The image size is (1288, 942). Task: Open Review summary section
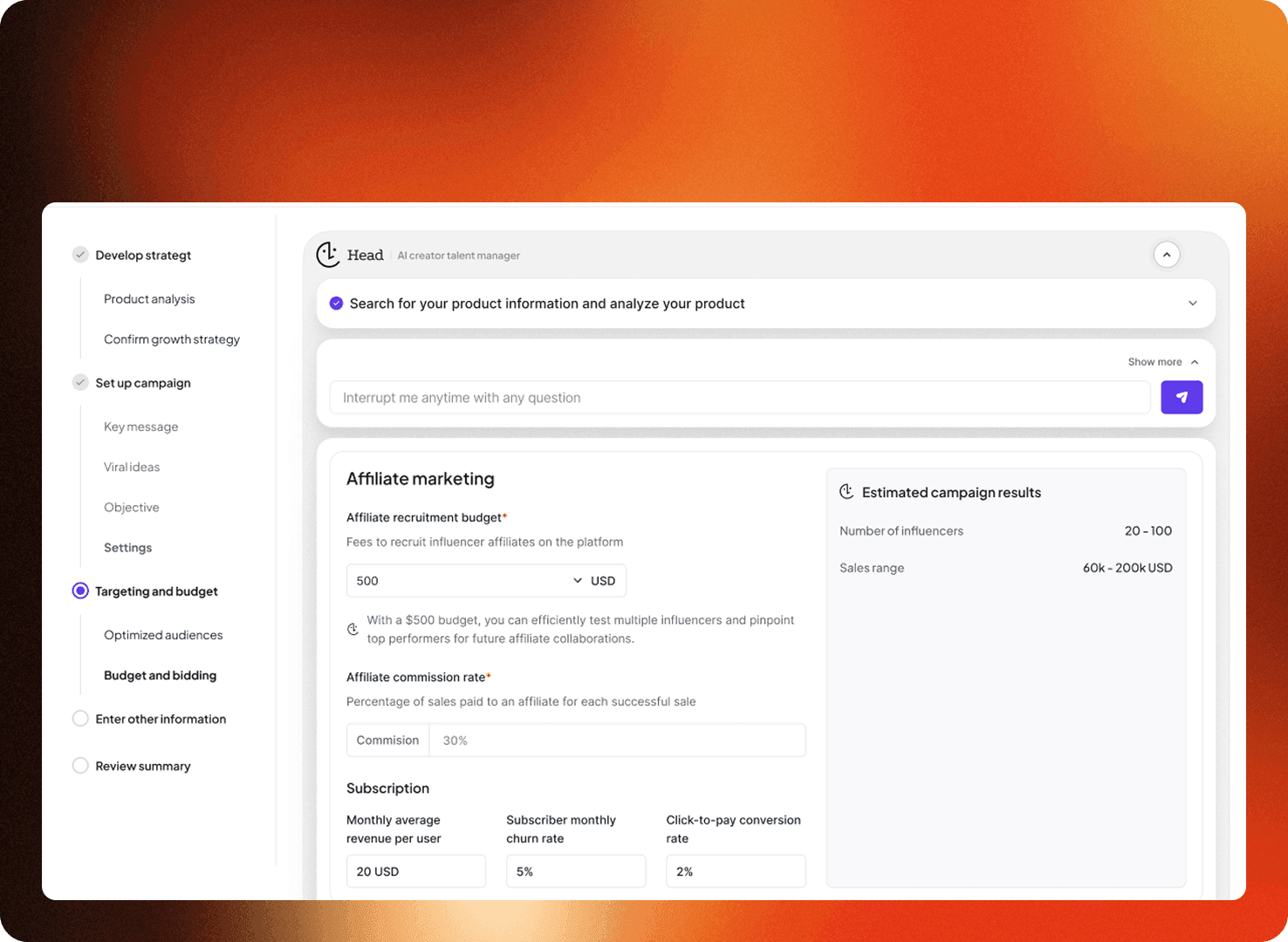pyautogui.click(x=143, y=767)
